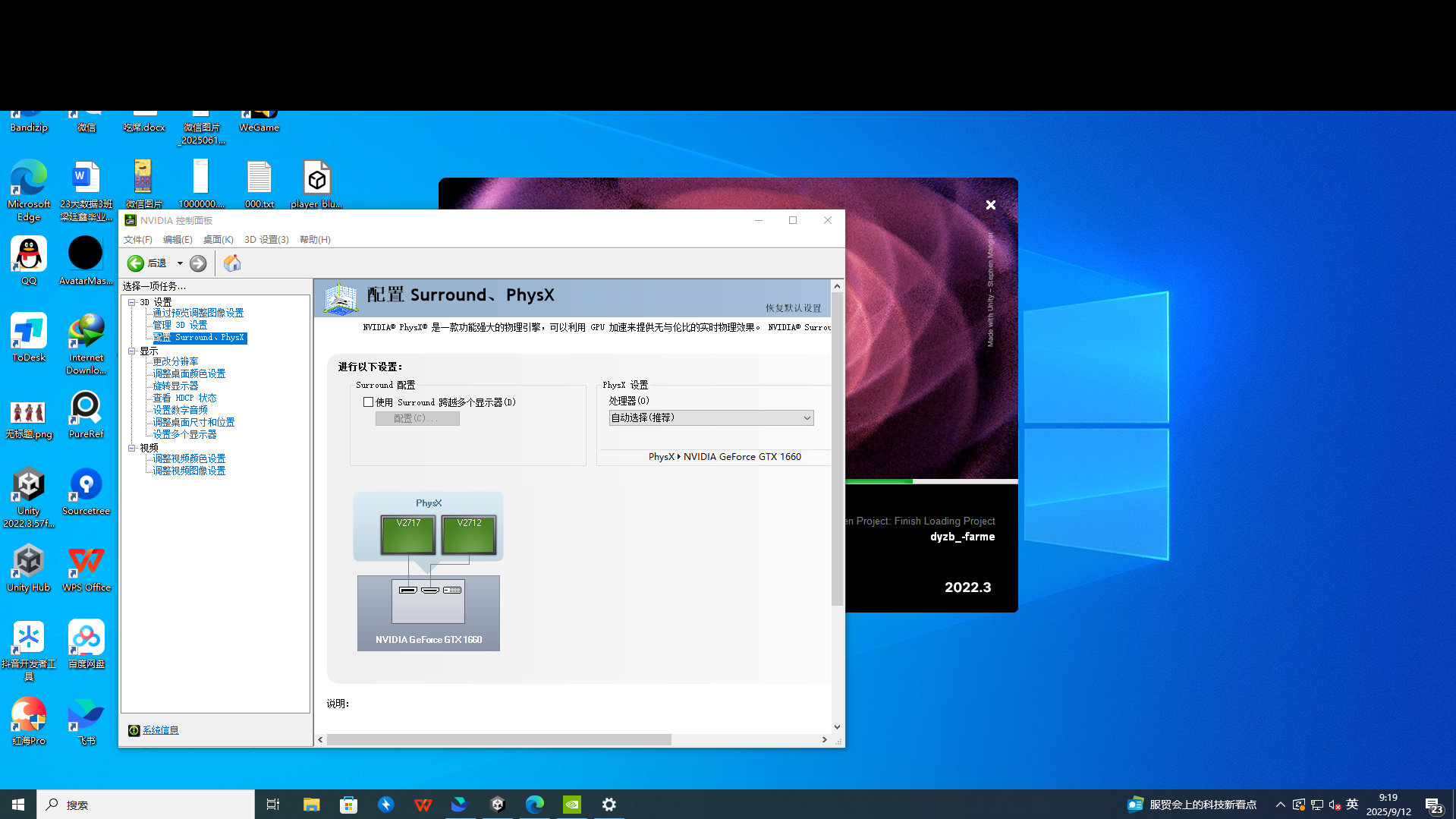Click the green NVIDIA home icon on toolbar
Image resolution: width=1456 pixels, height=819 pixels.
click(x=231, y=263)
